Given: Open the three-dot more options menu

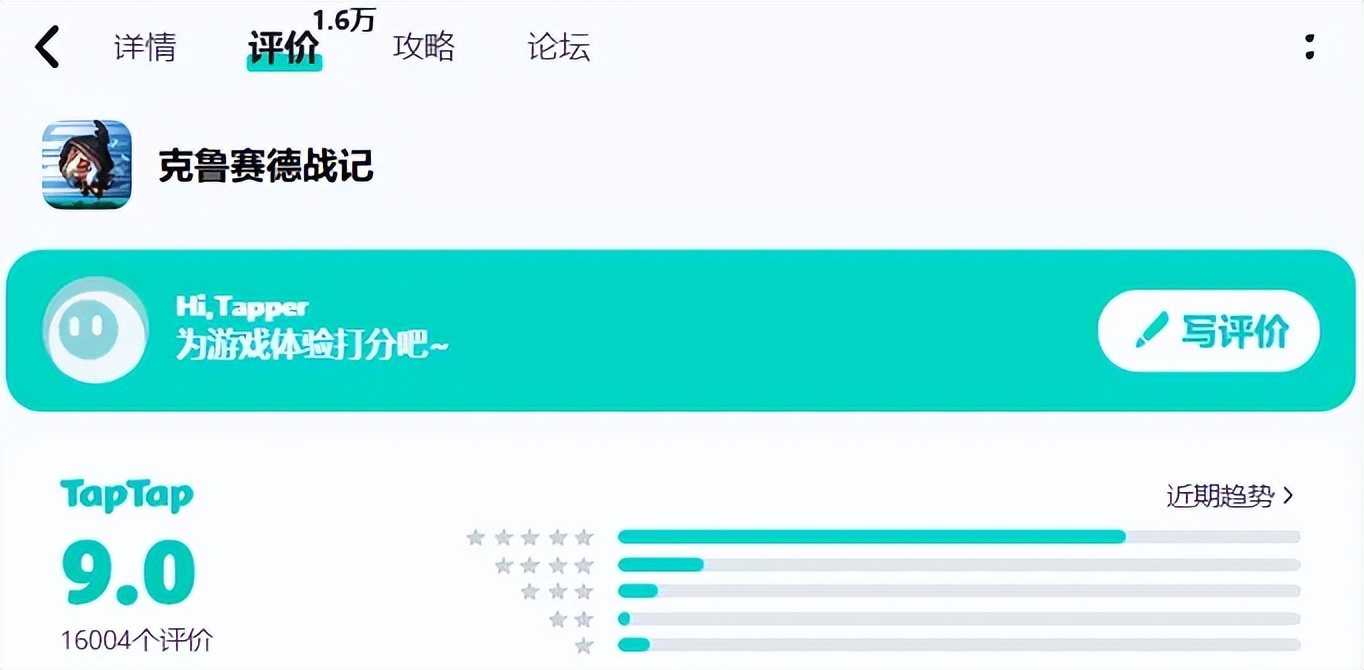Looking at the screenshot, I should pos(1309,47).
